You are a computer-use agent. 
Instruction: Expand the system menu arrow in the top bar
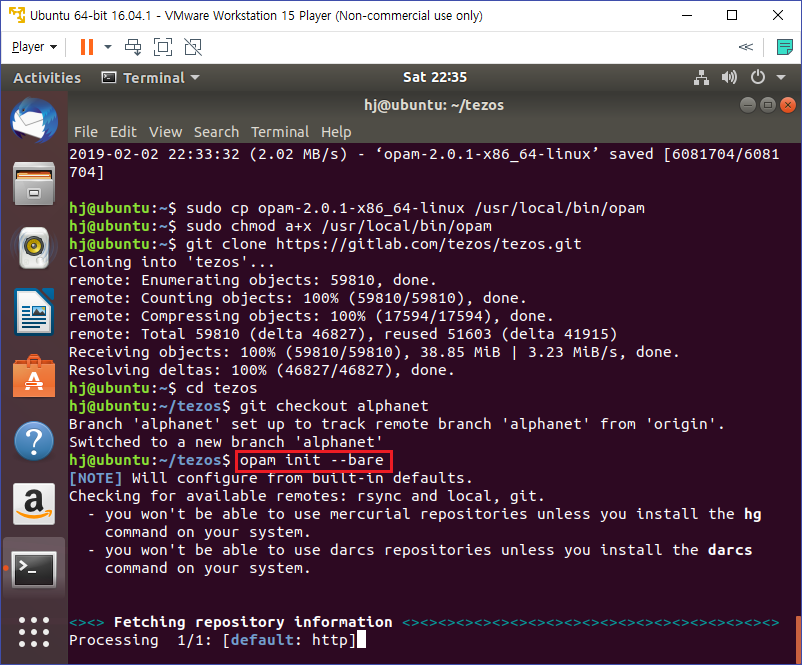(781, 78)
